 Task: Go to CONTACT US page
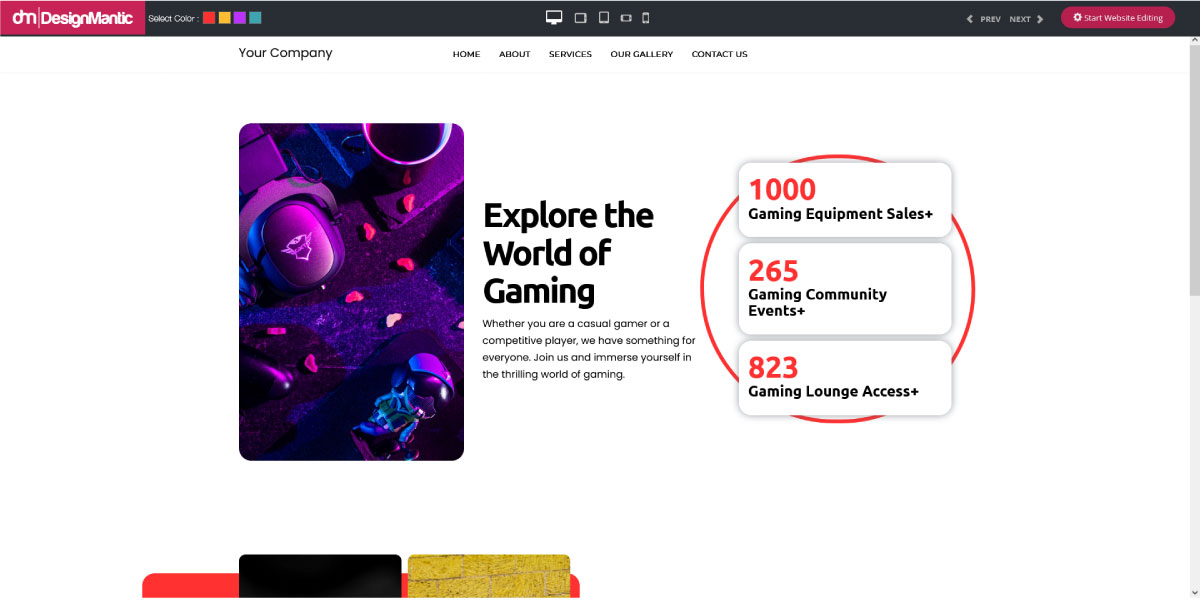tap(719, 54)
